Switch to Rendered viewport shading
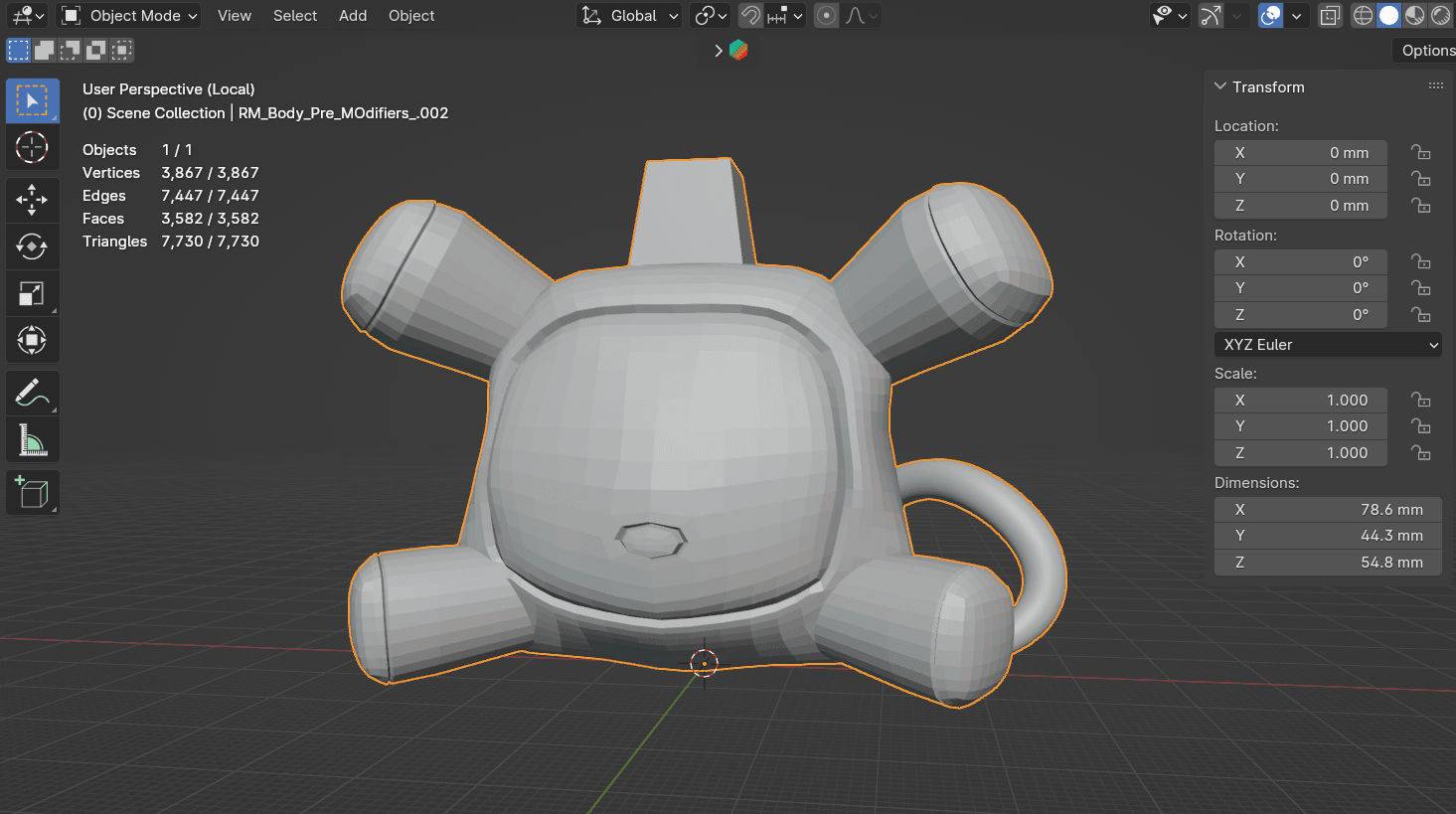This screenshot has height=814, width=1456. (1441, 16)
